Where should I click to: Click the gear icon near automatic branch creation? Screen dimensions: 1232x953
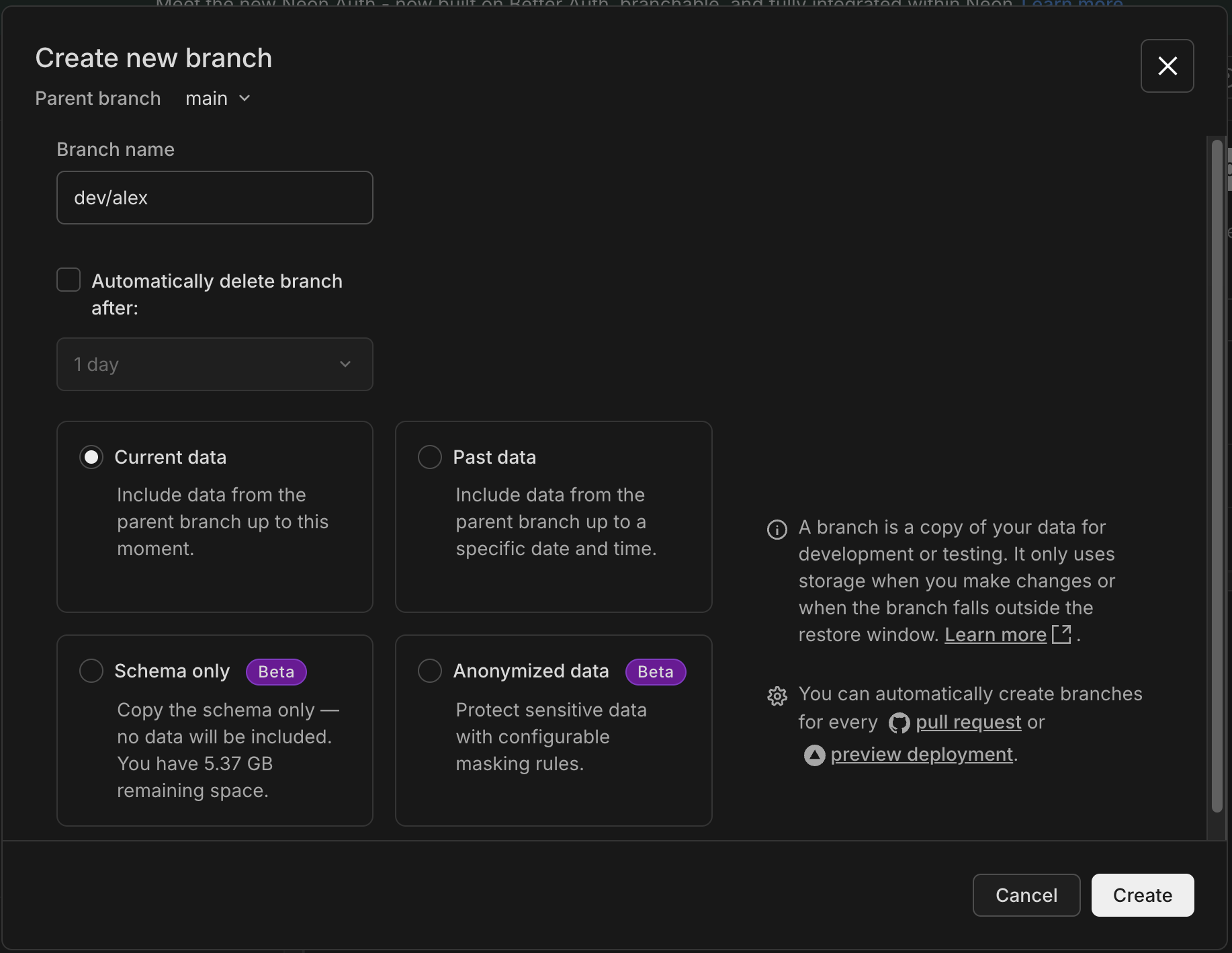click(x=777, y=696)
